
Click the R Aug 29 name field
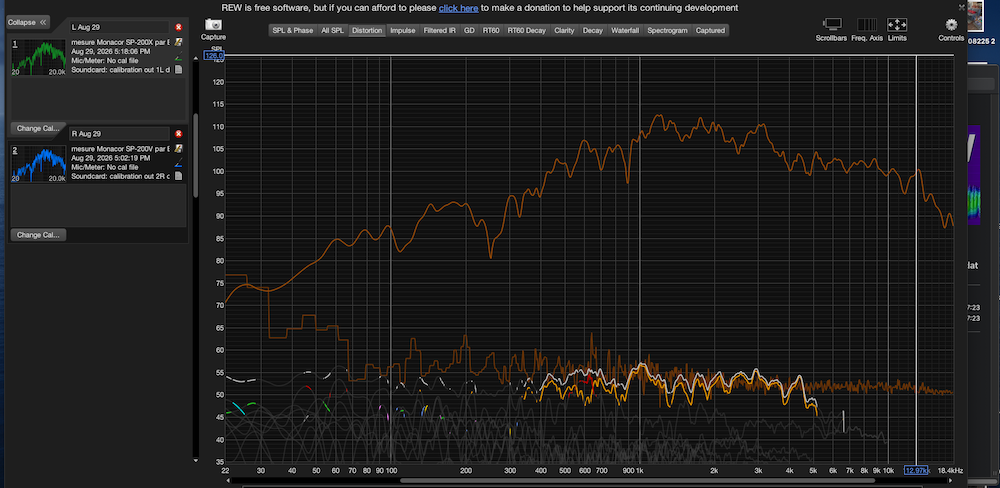click(x=119, y=134)
